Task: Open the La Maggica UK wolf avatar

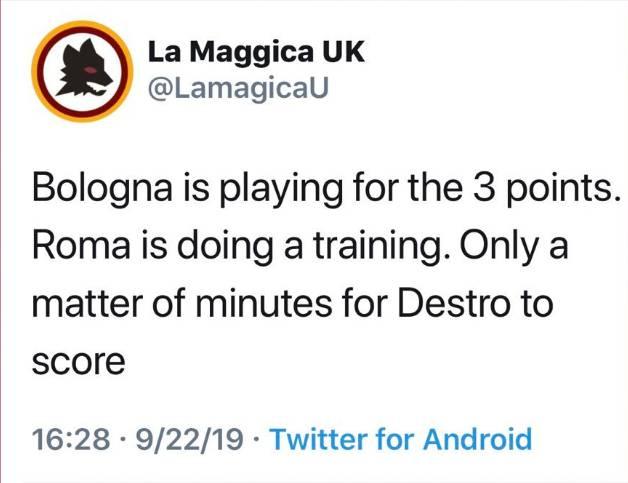Action: [82, 71]
